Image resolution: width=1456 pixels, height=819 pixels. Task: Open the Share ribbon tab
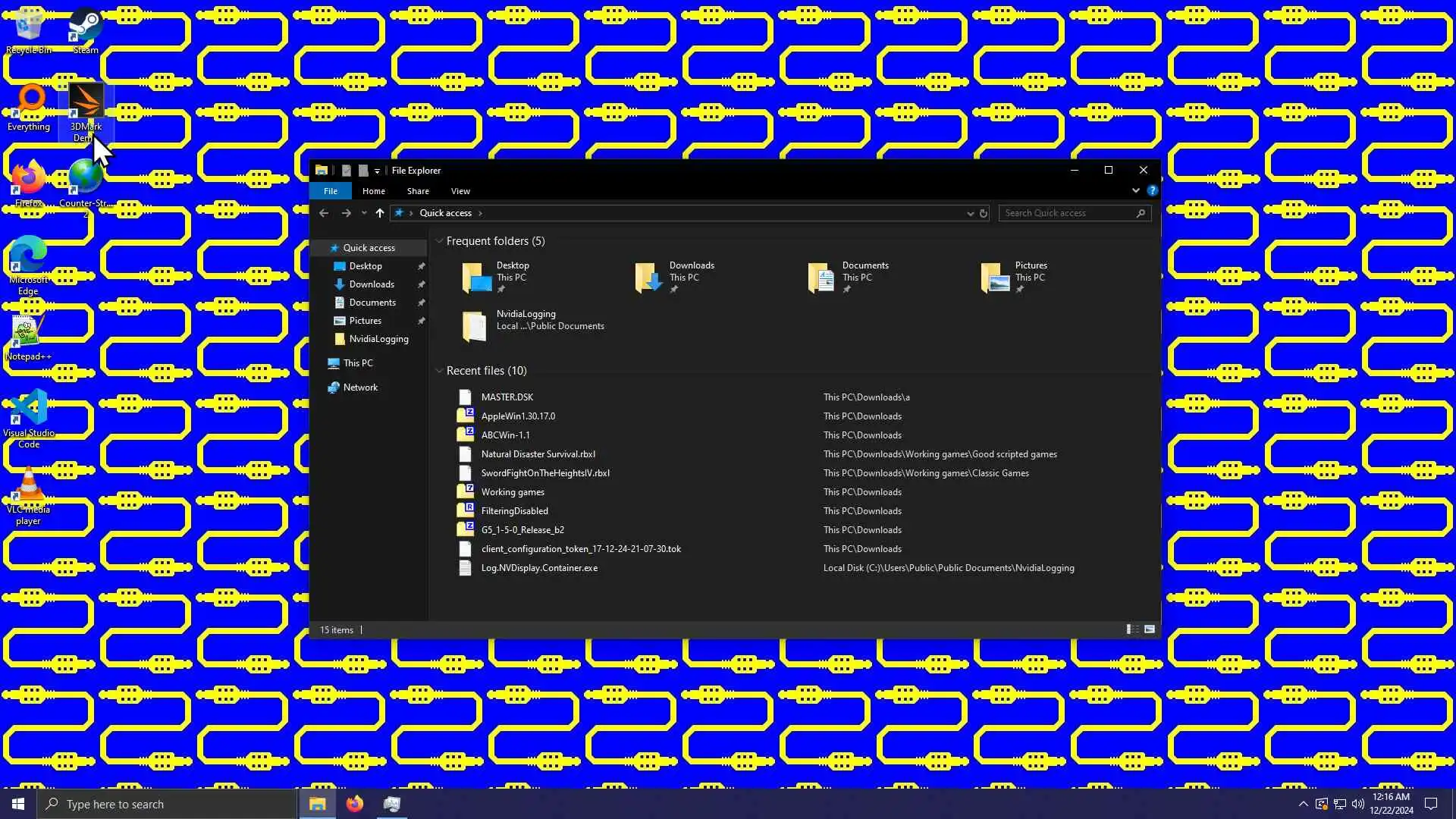coord(417,191)
